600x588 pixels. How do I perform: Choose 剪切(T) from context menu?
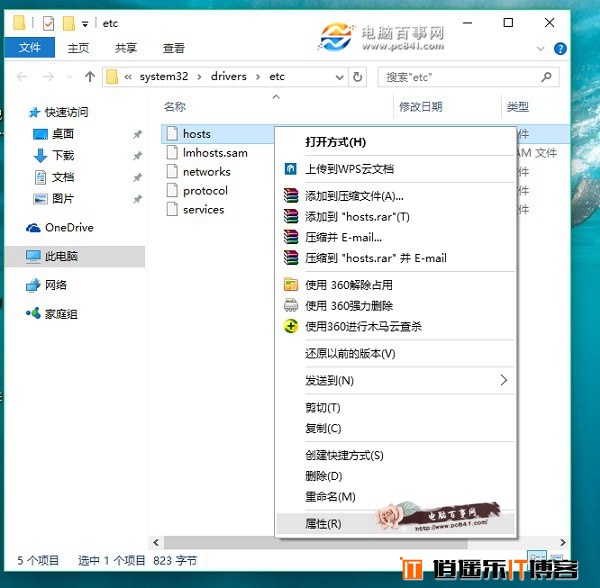396,407
